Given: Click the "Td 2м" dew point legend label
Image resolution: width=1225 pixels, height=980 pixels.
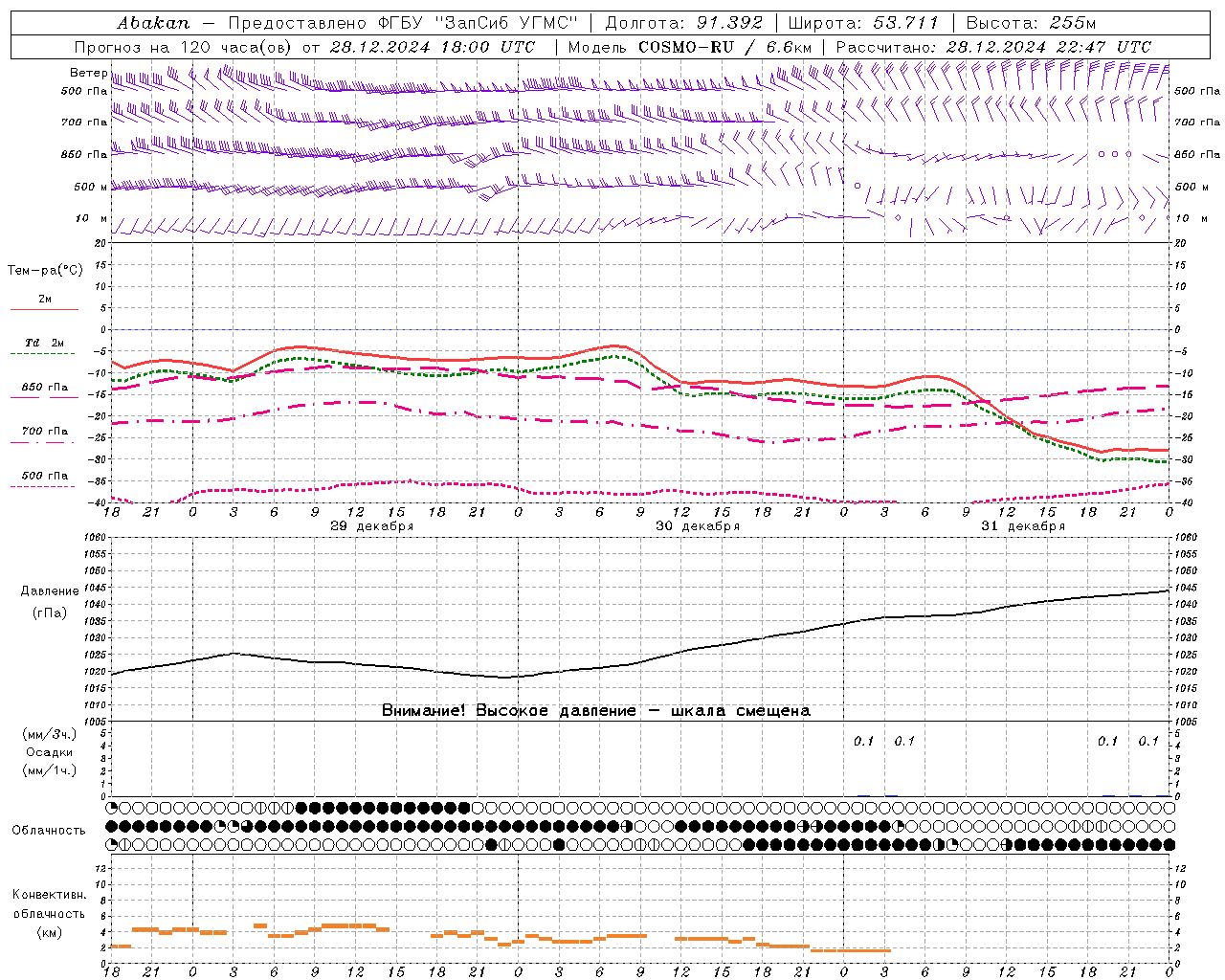Looking at the screenshot, I should coord(44,343).
